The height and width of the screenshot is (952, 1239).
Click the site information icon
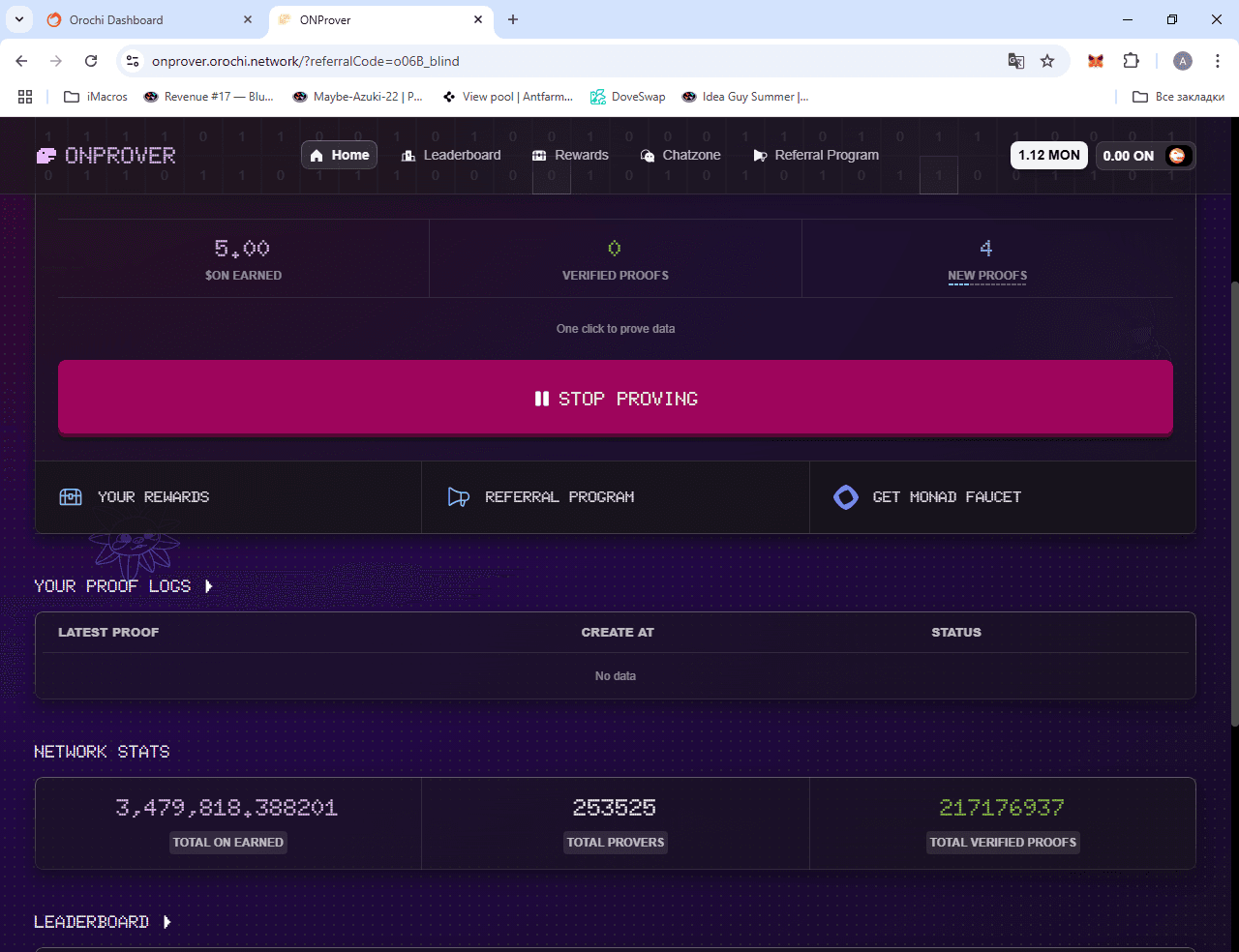pos(134,61)
